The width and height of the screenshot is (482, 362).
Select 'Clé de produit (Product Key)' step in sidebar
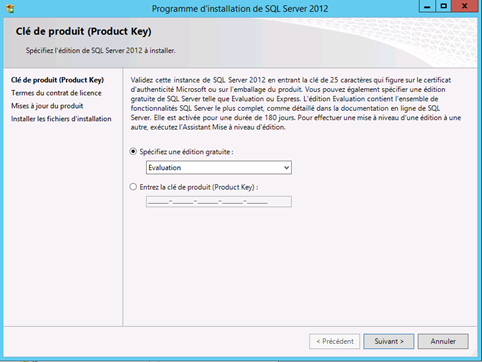57,80
